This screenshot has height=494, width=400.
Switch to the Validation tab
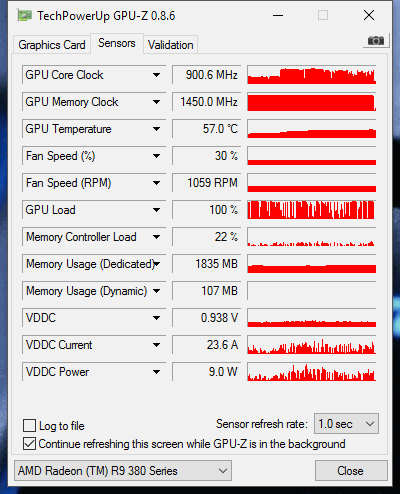pos(171,45)
